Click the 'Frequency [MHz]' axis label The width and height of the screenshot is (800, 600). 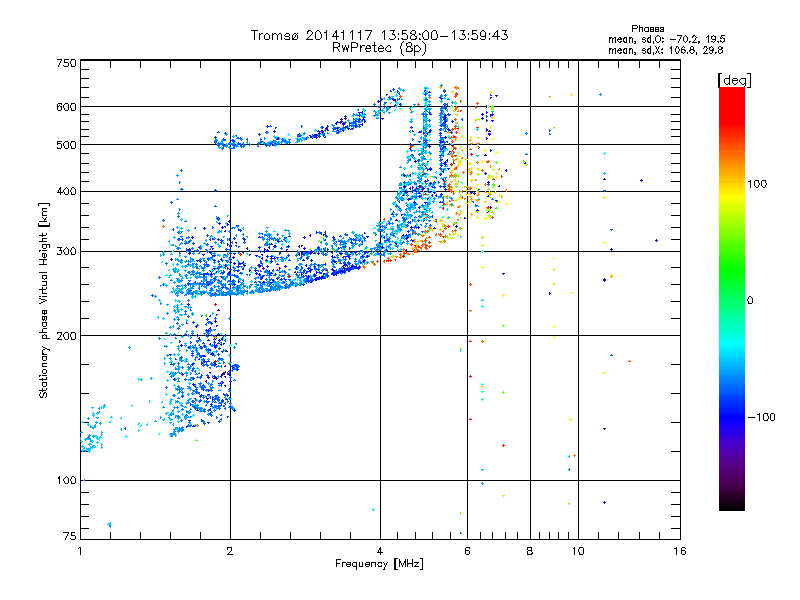coord(379,564)
